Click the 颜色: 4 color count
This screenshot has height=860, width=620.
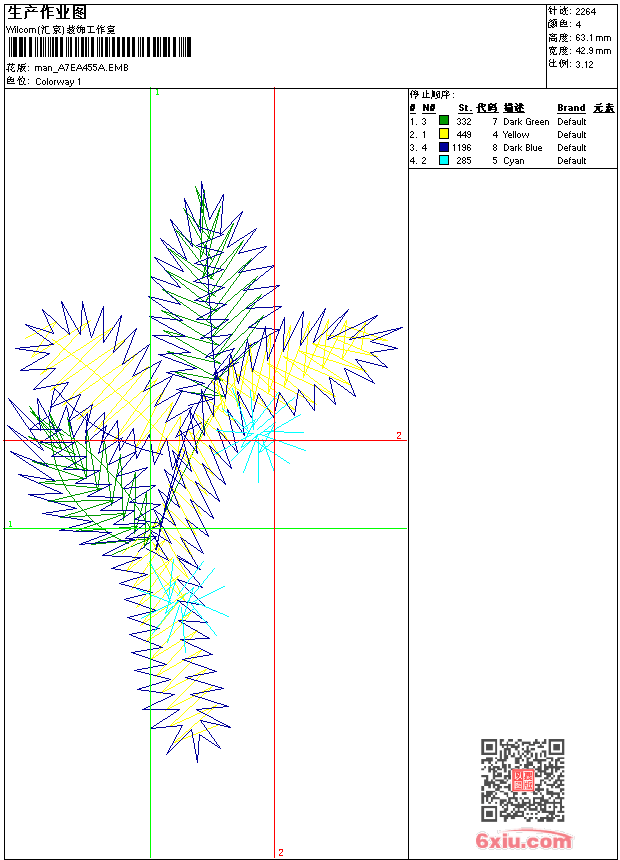[x=565, y=25]
